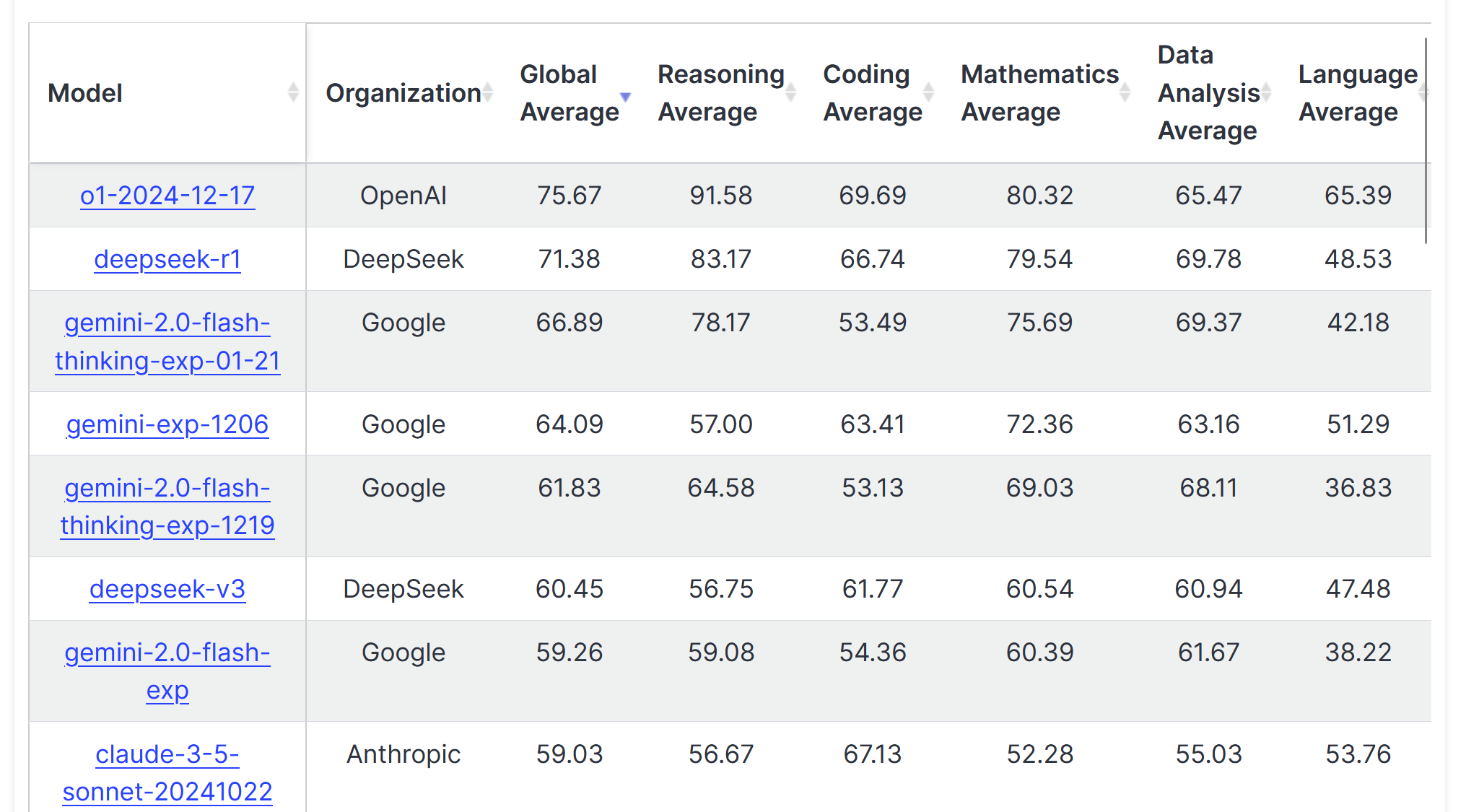Sort by Reasoning Average arrows icon
This screenshot has width=1466, height=812.
pyautogui.click(x=791, y=92)
